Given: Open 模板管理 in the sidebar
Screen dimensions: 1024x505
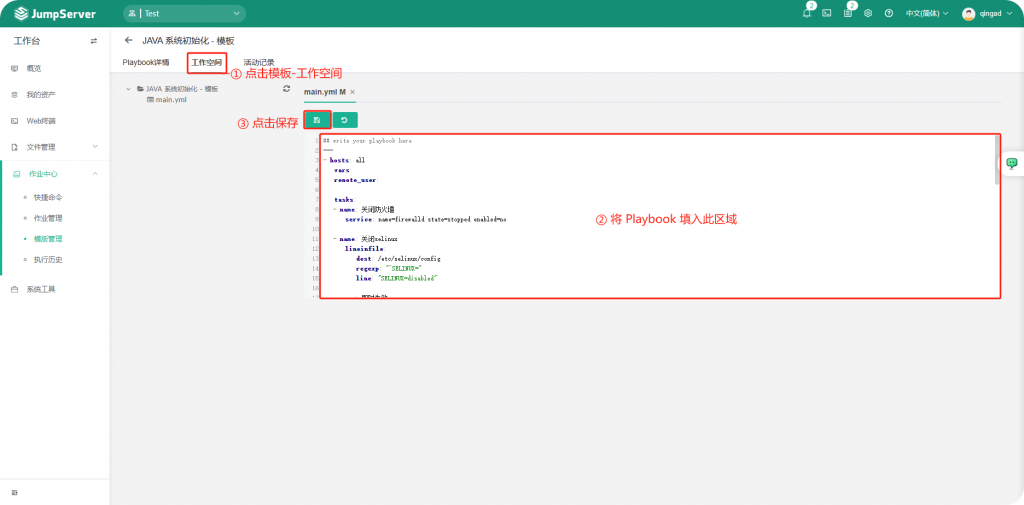Looking at the screenshot, I should [x=48, y=239].
